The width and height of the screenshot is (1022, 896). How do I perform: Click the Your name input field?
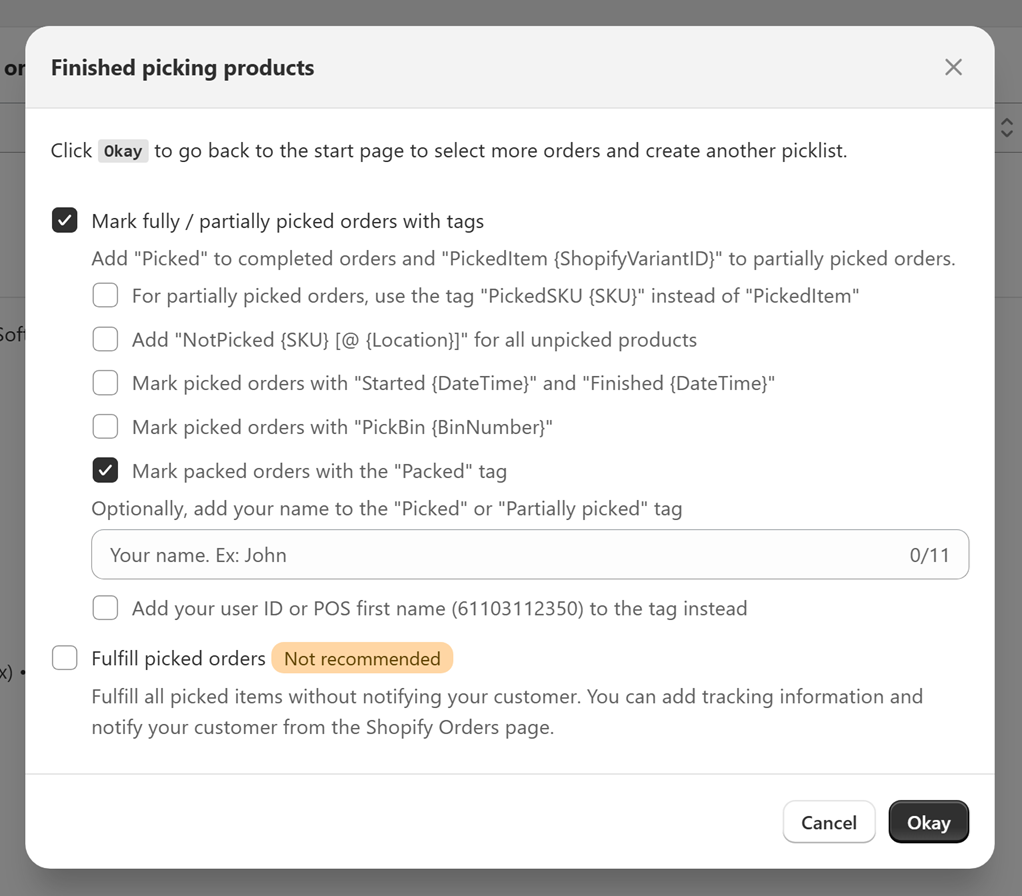click(x=500, y=555)
